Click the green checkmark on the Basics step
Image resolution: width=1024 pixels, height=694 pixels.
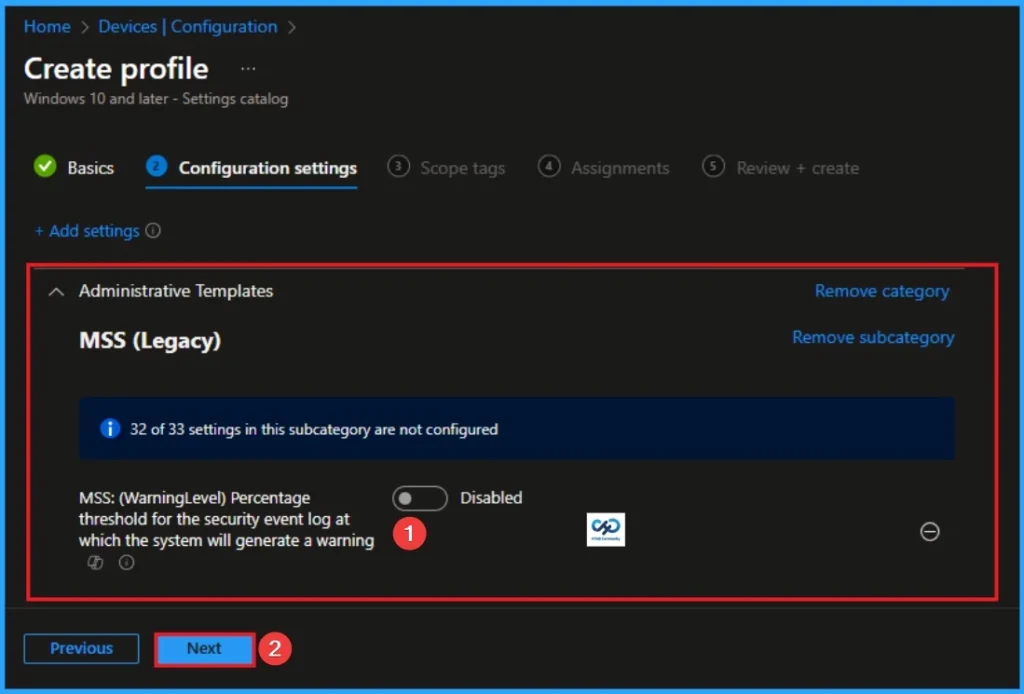pos(43,167)
